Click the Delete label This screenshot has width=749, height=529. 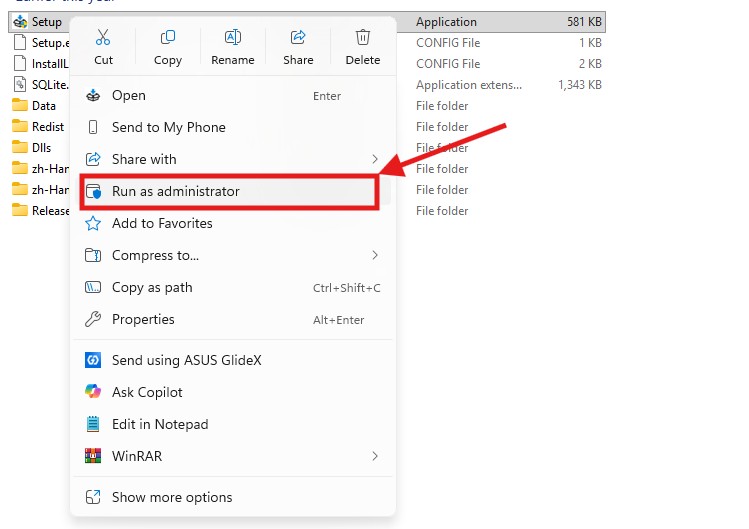coord(363,60)
